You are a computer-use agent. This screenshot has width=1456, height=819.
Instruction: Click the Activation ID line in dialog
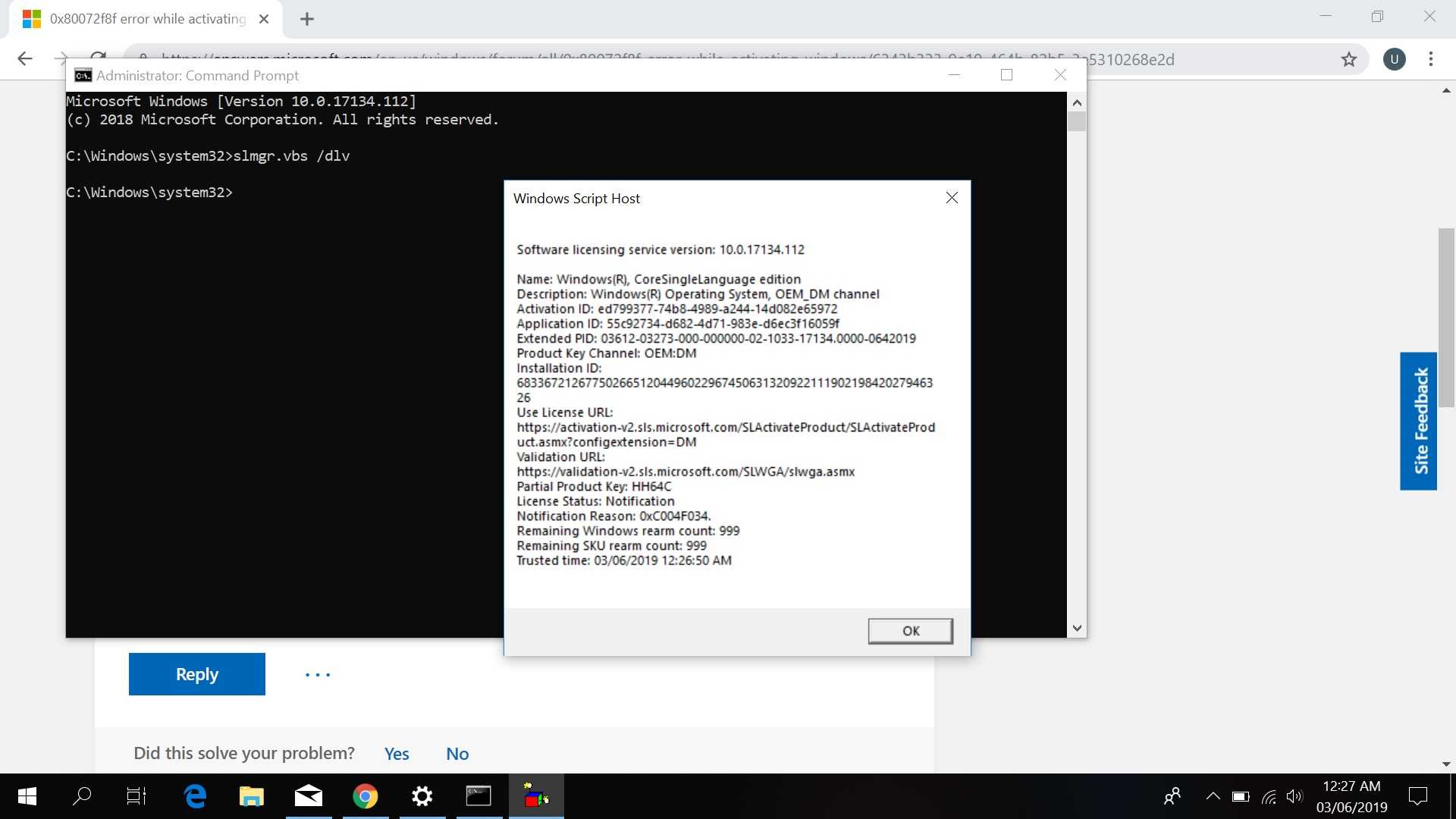point(676,309)
